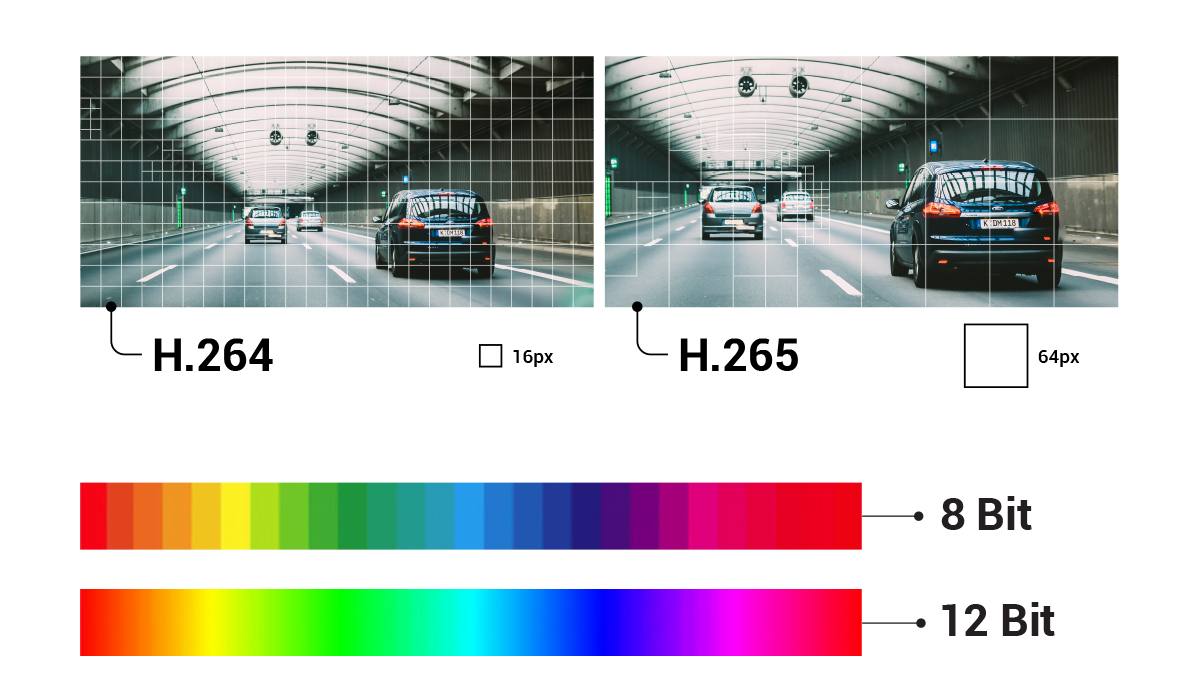The height and width of the screenshot is (678, 1200).
Task: Click the K DM 118 plate in the right image
Action: (998, 223)
